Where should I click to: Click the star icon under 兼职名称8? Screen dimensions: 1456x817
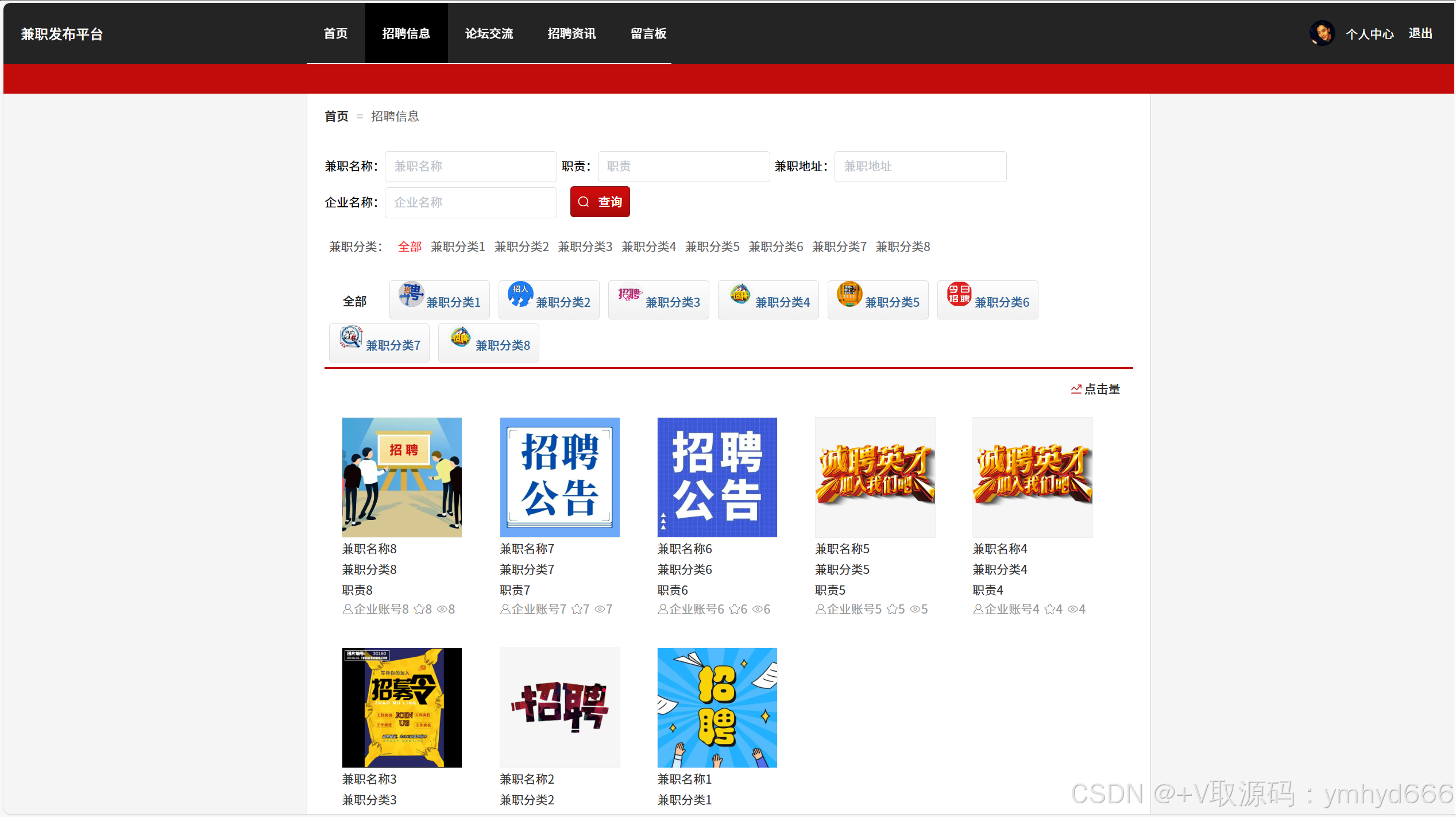coord(419,609)
